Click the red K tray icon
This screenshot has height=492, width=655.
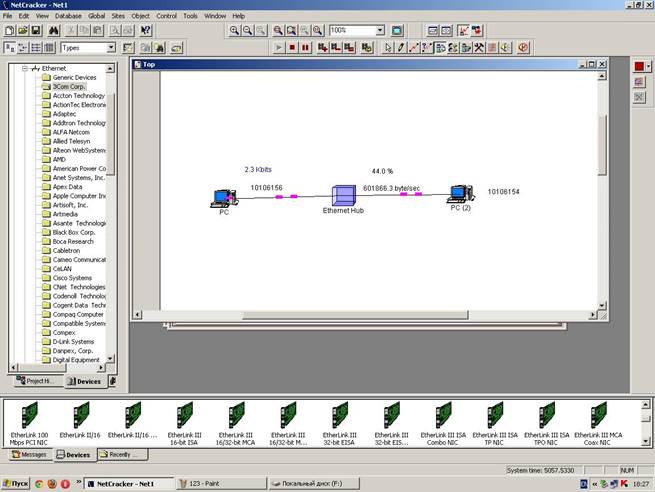pyautogui.click(x=624, y=484)
